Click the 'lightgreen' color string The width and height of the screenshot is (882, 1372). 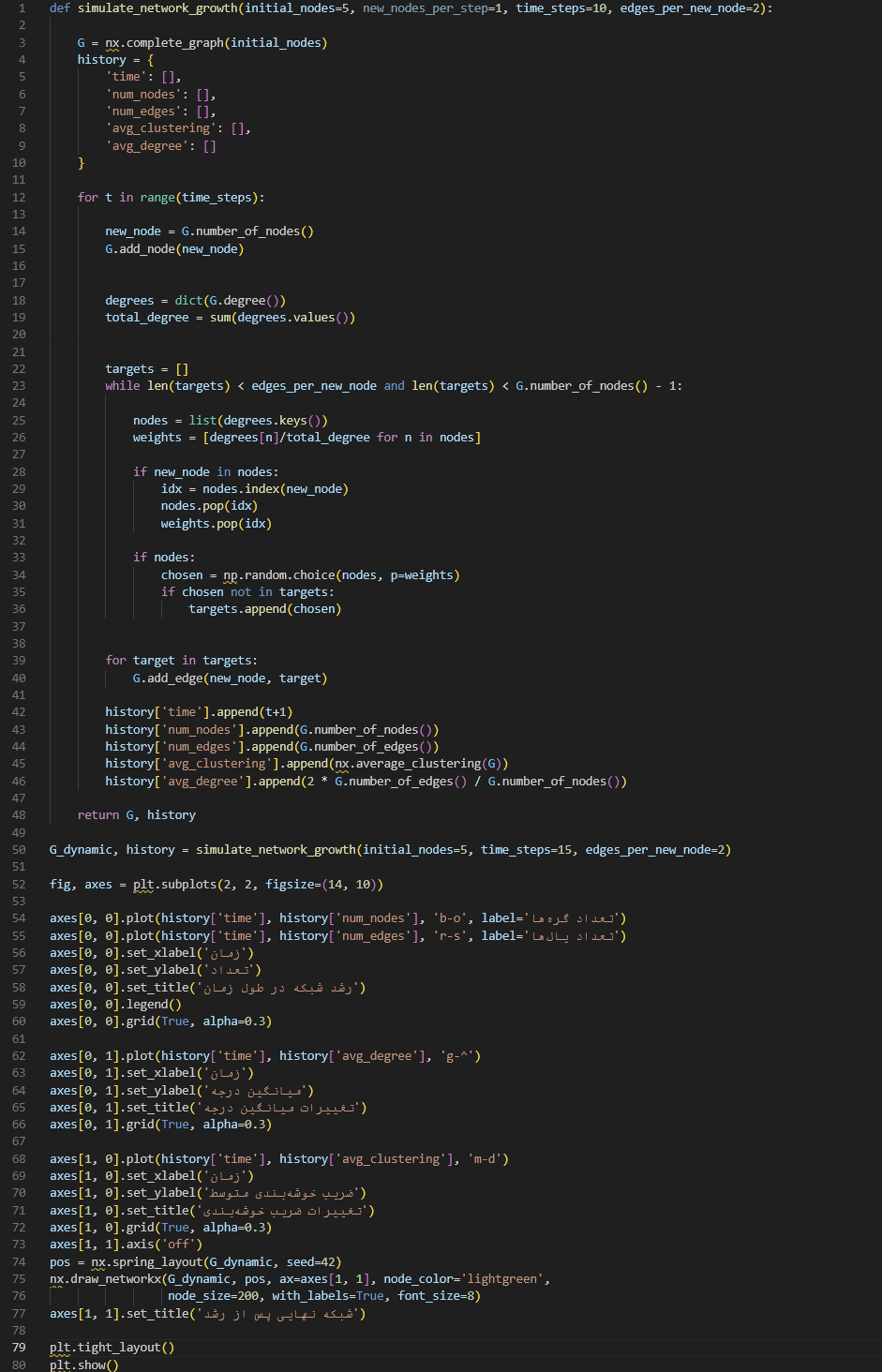(501, 1279)
